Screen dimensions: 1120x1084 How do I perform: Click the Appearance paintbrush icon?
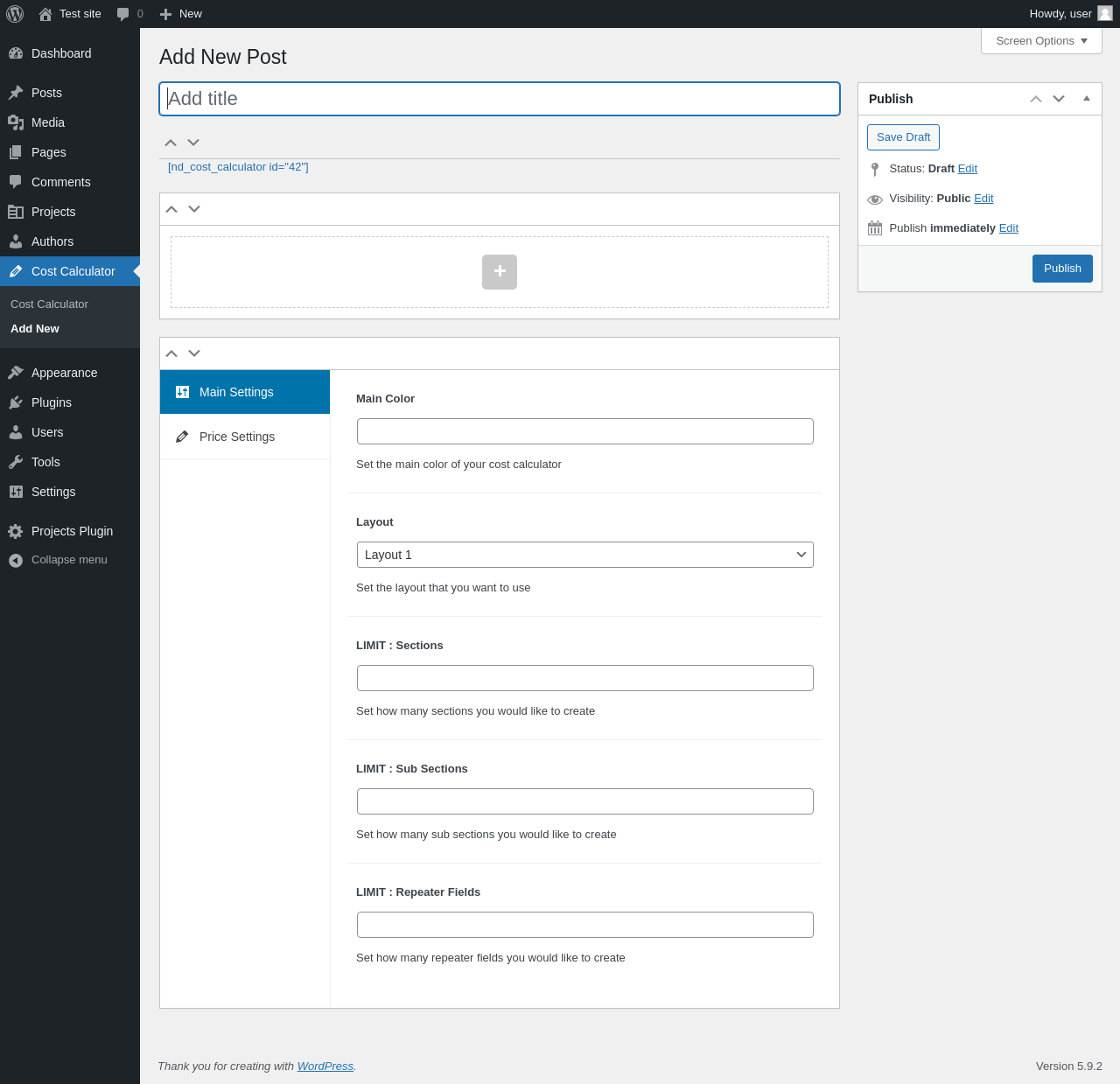16,373
